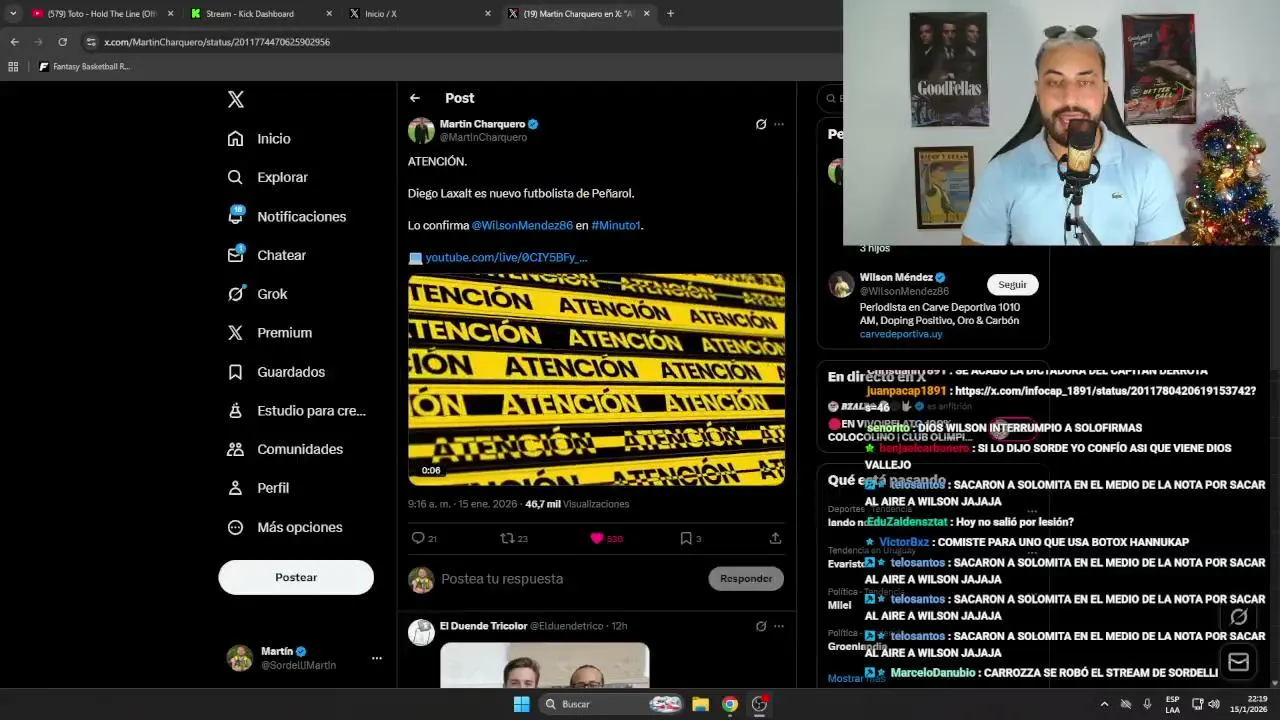Open account menu dots beside Martín @SordelliMartin

(x=377, y=658)
